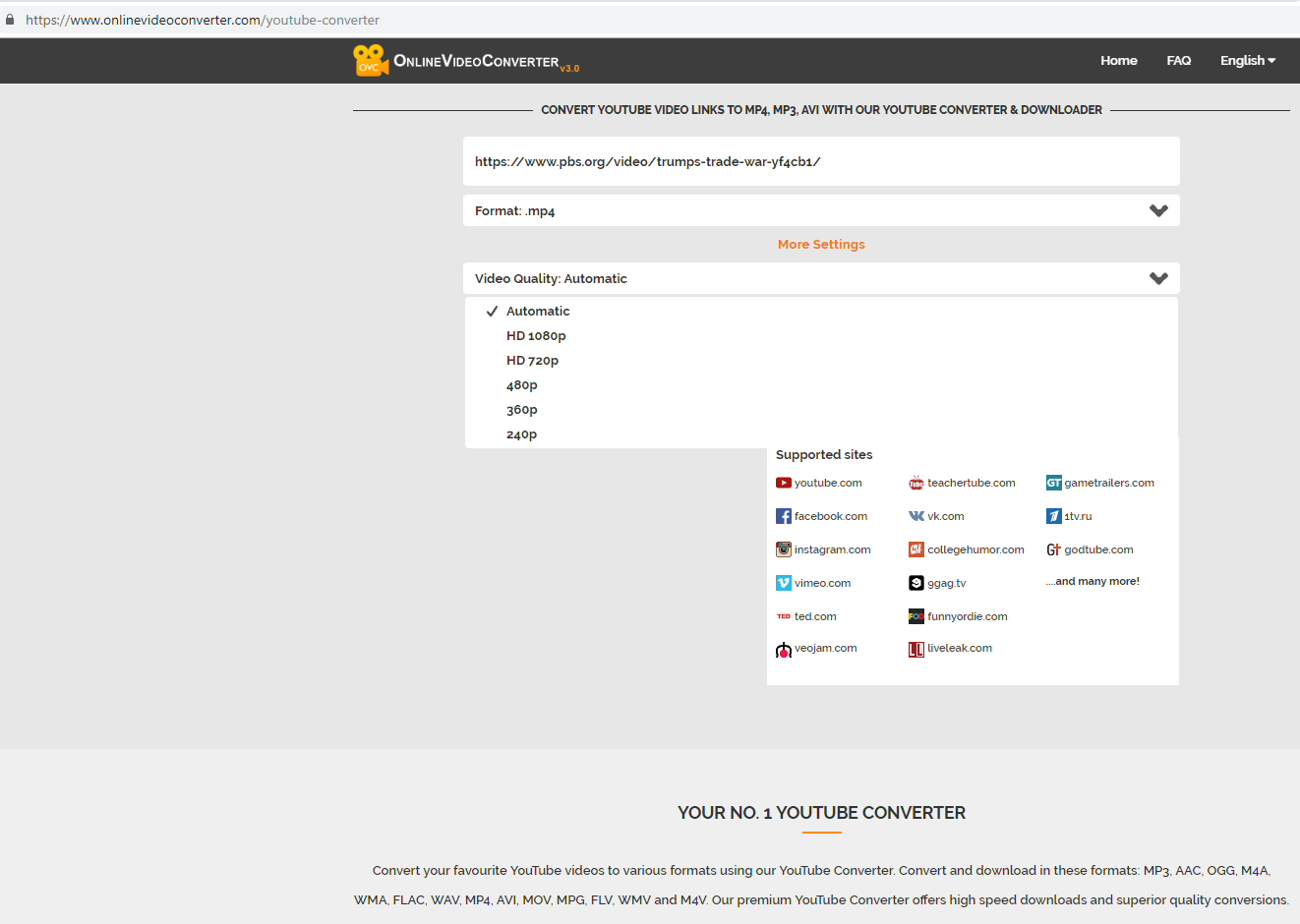
Task: Click the youtube.com site icon
Action: (784, 483)
